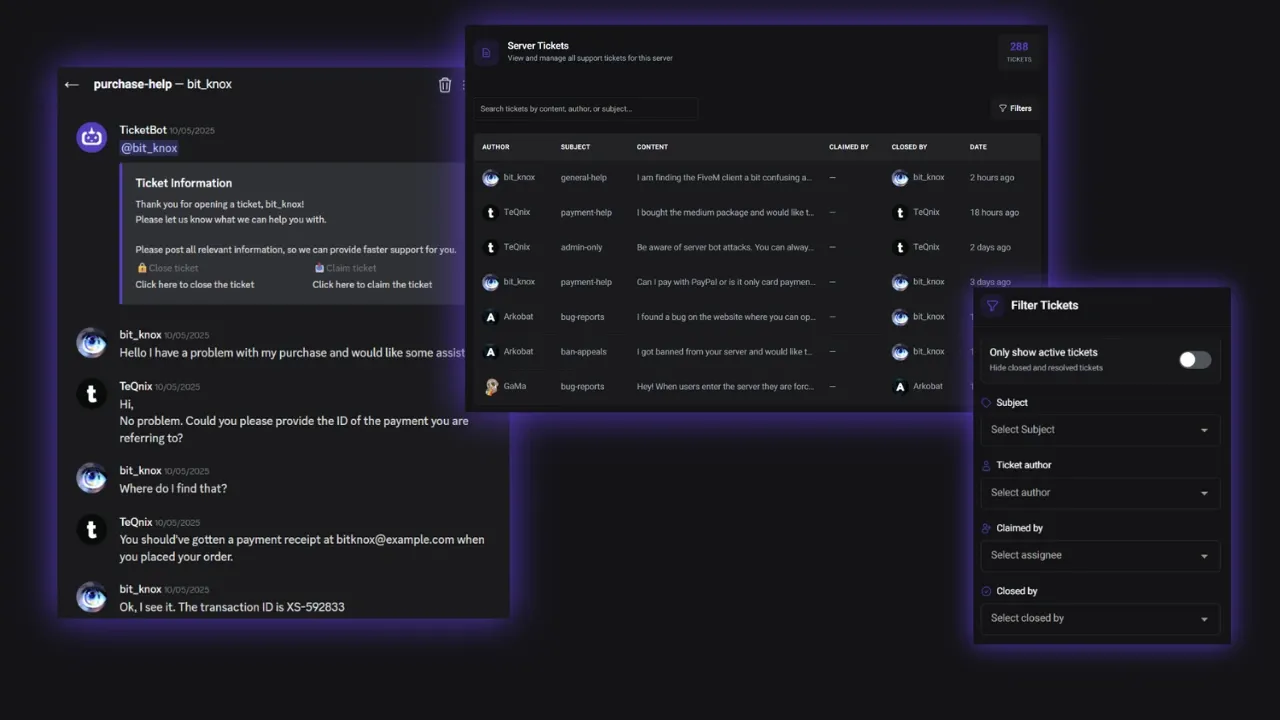Toggle Only show active tickets switch
Screen dimensions: 1280x720
pyautogui.click(x=1194, y=360)
